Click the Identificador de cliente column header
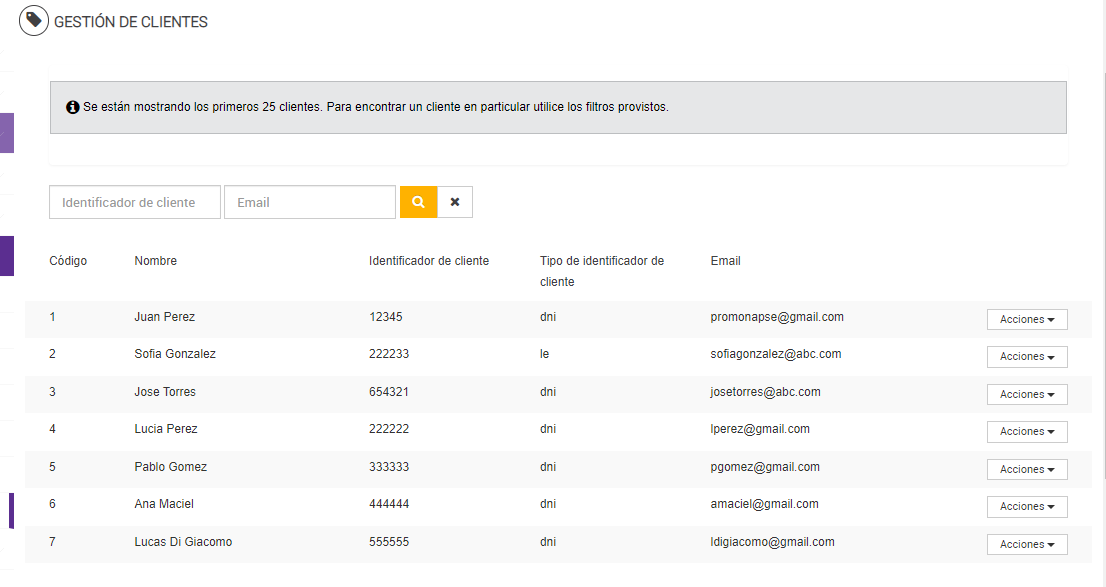Viewport: 1106px width, 587px height. pyautogui.click(x=429, y=261)
